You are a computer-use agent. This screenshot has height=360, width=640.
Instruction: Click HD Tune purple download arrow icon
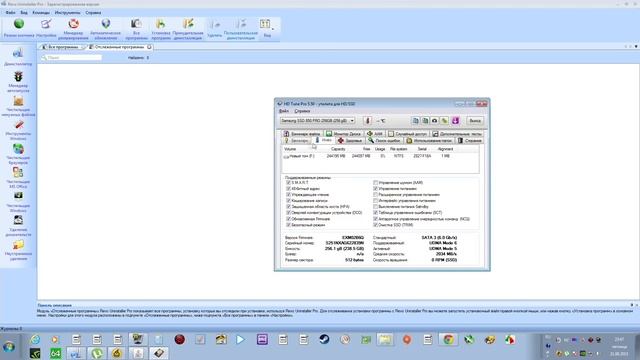point(456,121)
